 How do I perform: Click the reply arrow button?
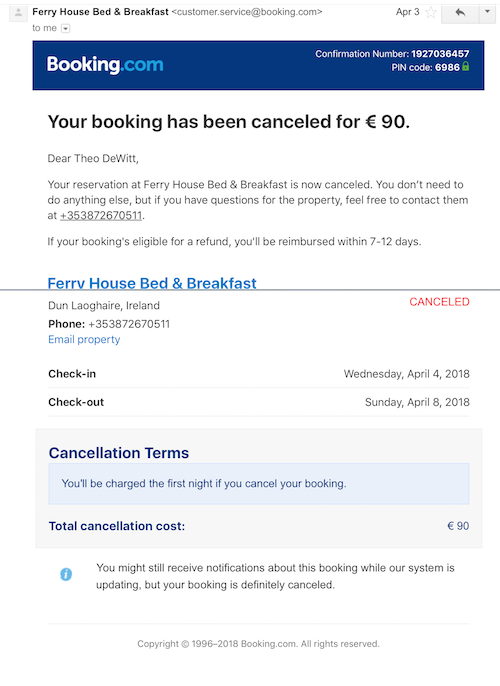coord(460,12)
